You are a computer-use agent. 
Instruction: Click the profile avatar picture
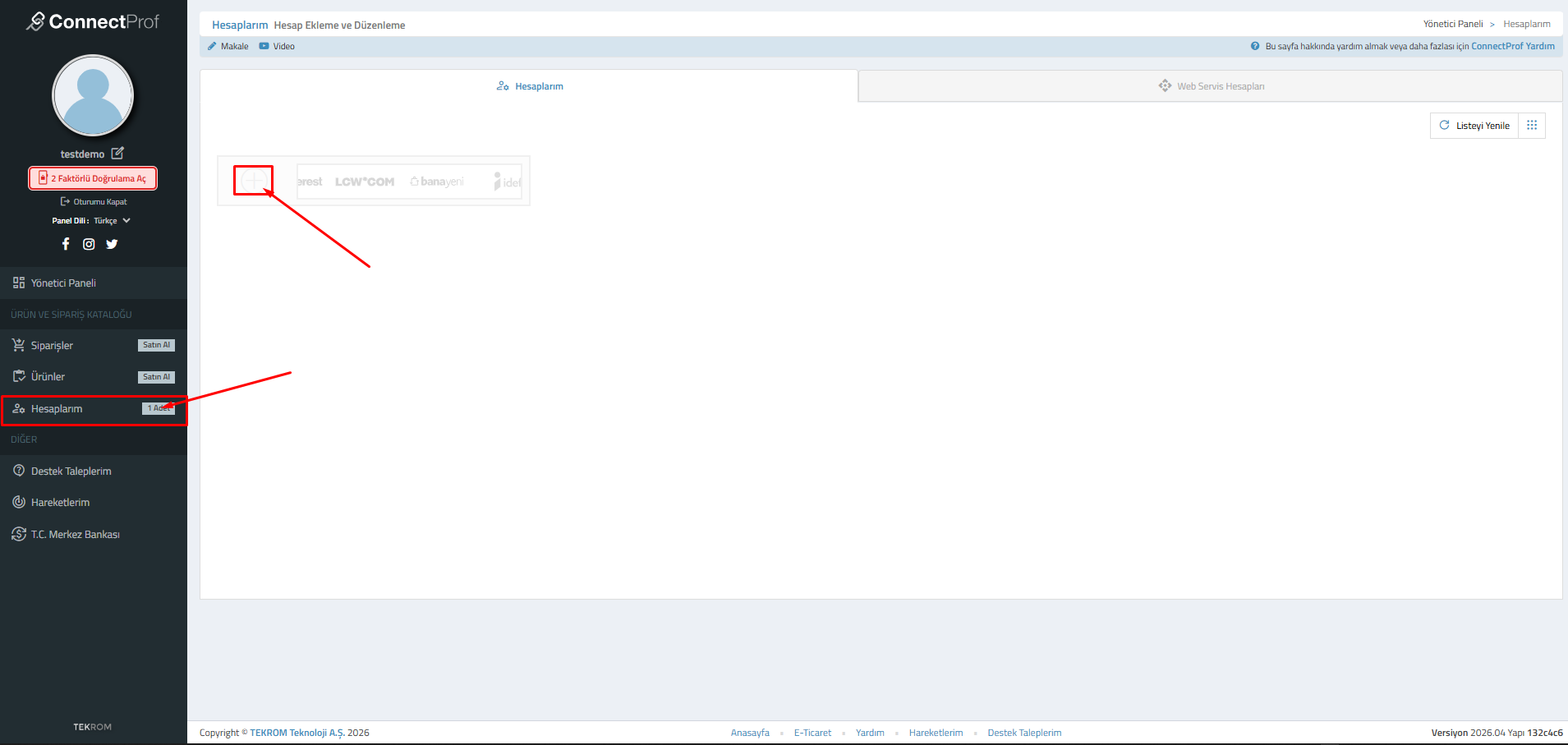click(93, 95)
